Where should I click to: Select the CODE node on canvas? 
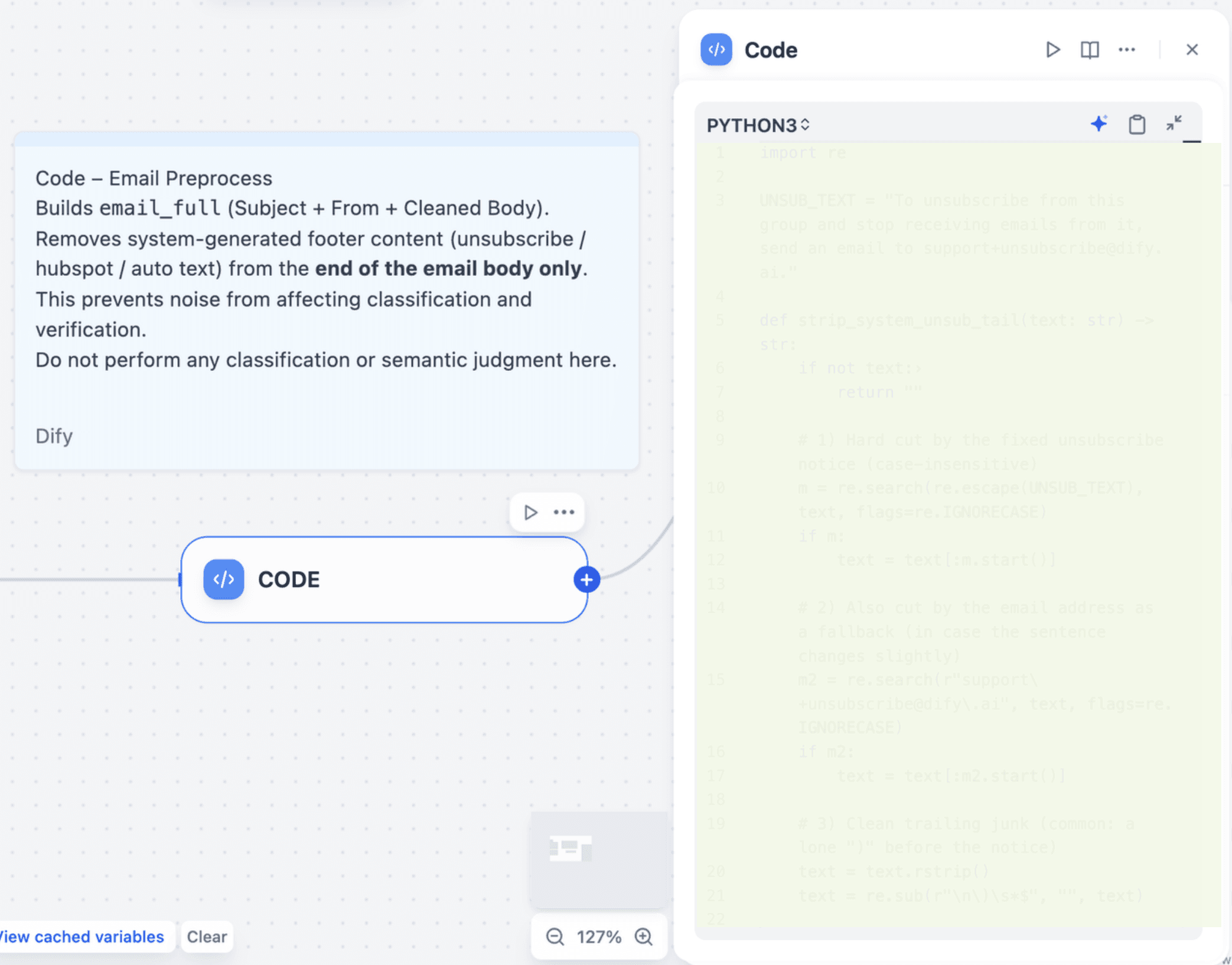[384, 579]
